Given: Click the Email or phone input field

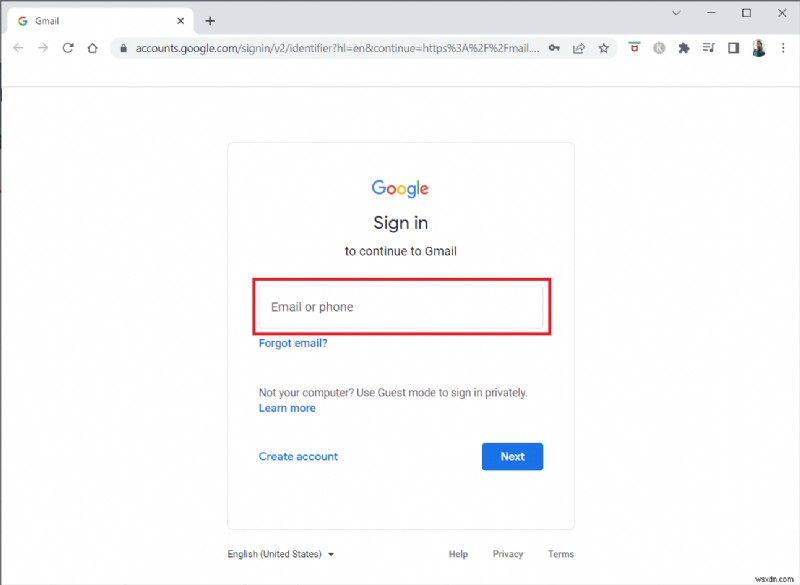Looking at the screenshot, I should click(400, 306).
